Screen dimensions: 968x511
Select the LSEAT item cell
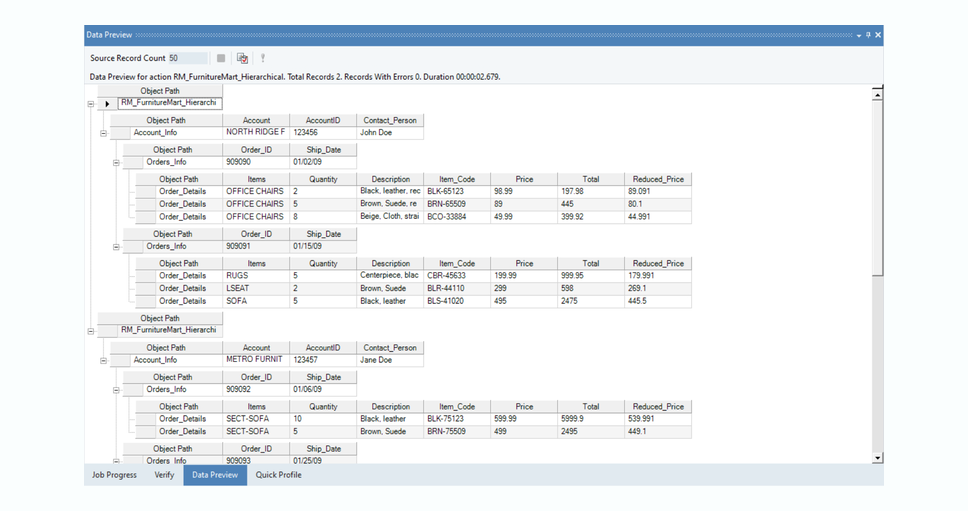coord(256,288)
